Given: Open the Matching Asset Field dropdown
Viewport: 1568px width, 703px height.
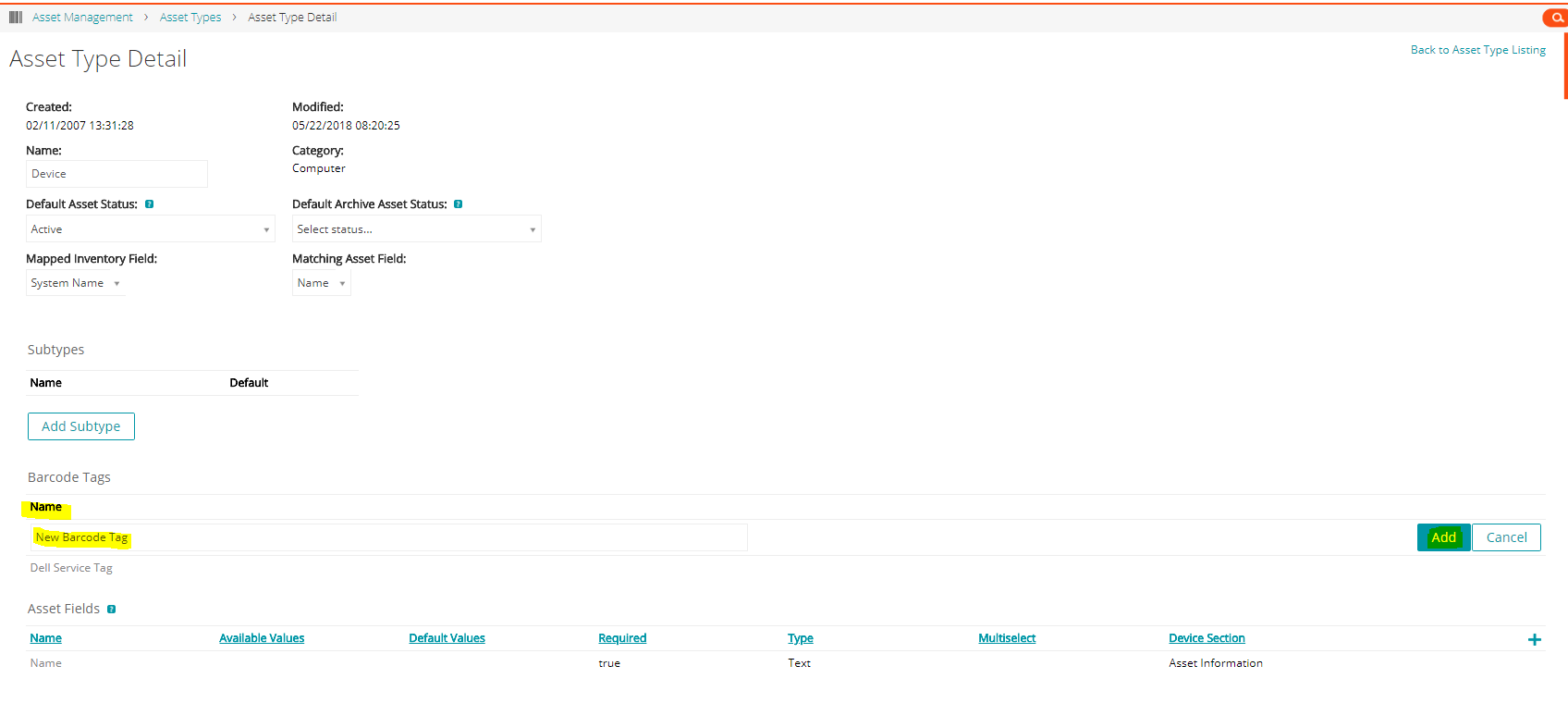Looking at the screenshot, I should click(x=322, y=283).
